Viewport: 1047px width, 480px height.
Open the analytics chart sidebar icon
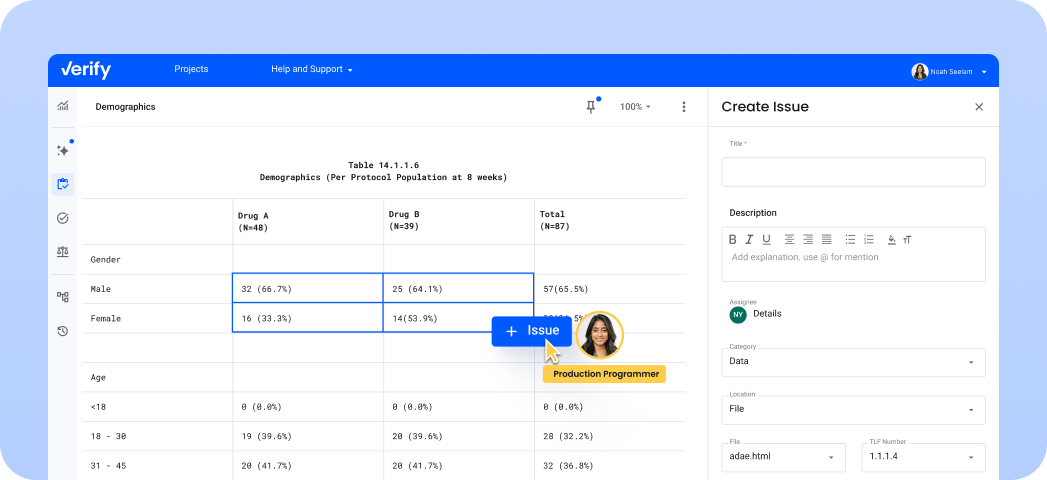[63, 105]
